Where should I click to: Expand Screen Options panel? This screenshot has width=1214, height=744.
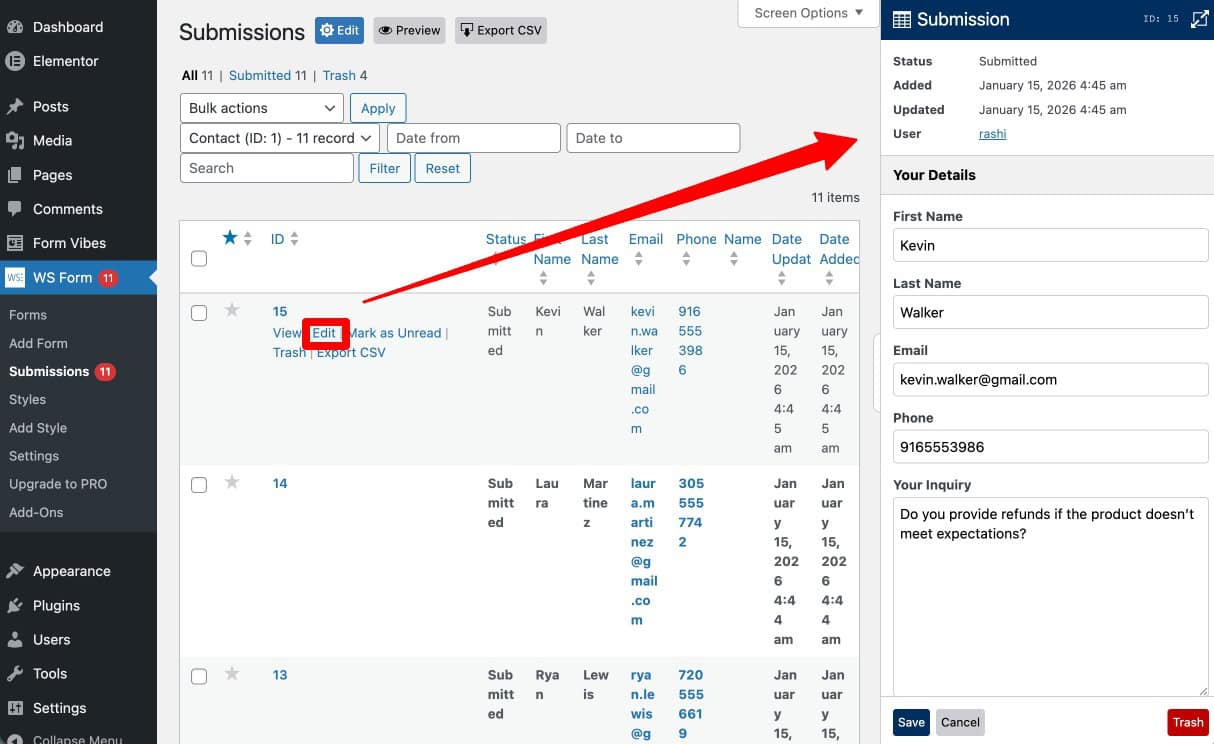[x=809, y=13]
